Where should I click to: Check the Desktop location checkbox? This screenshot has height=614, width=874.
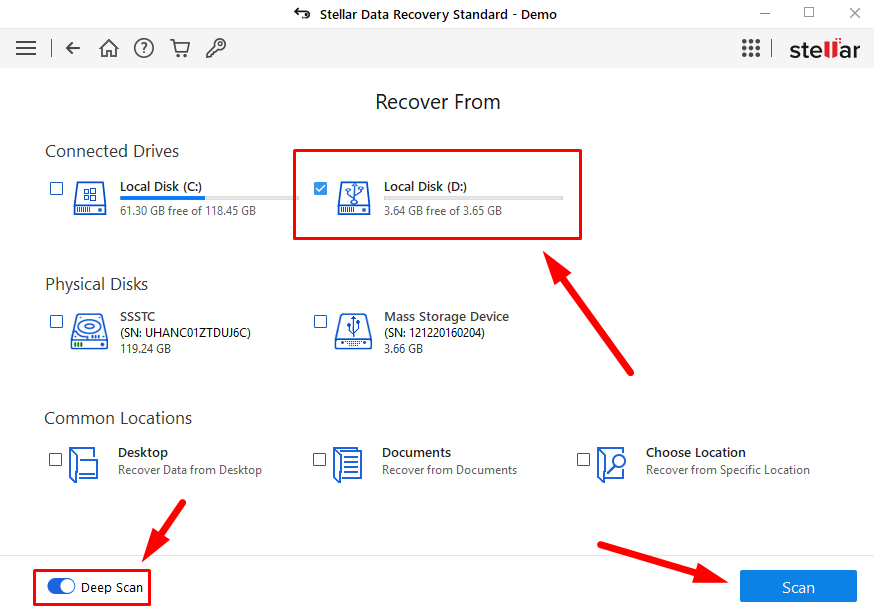coord(55,459)
